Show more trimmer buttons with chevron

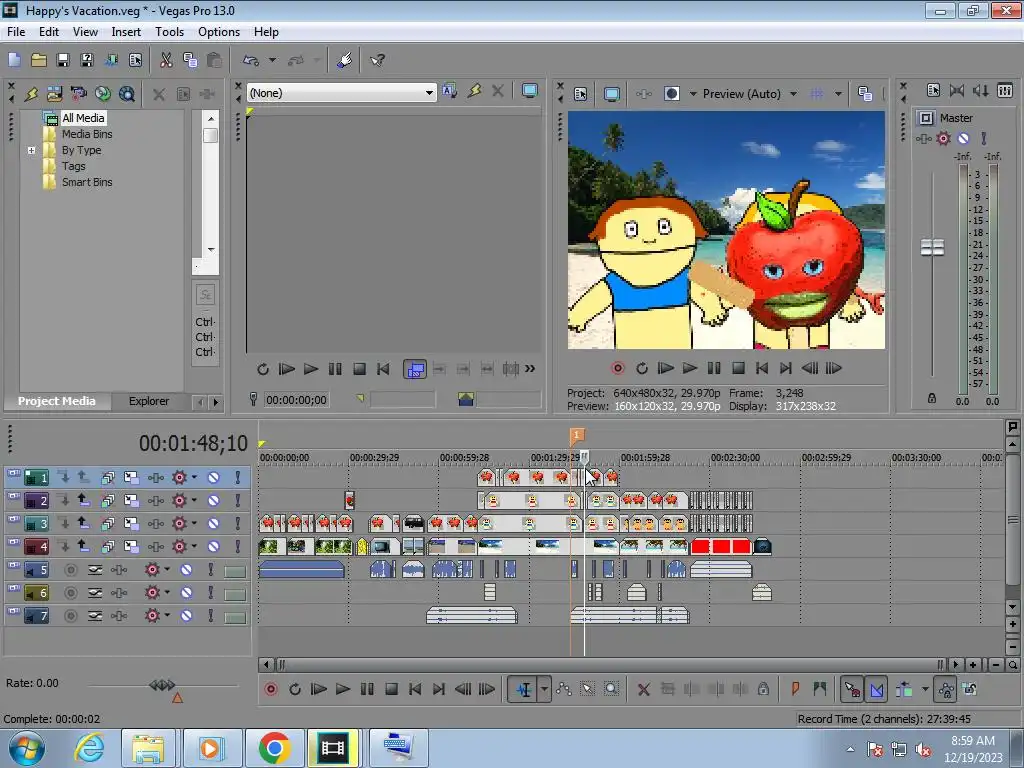(530, 369)
